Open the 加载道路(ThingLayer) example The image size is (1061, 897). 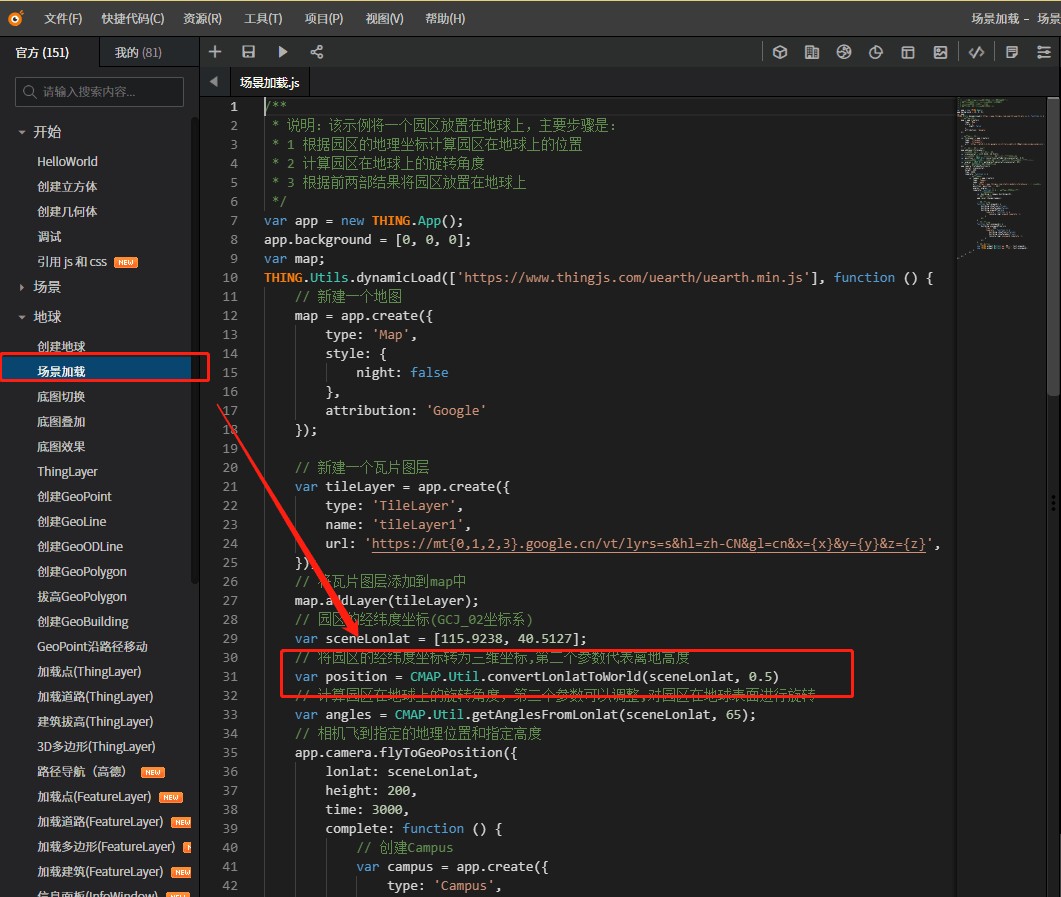(x=95, y=697)
